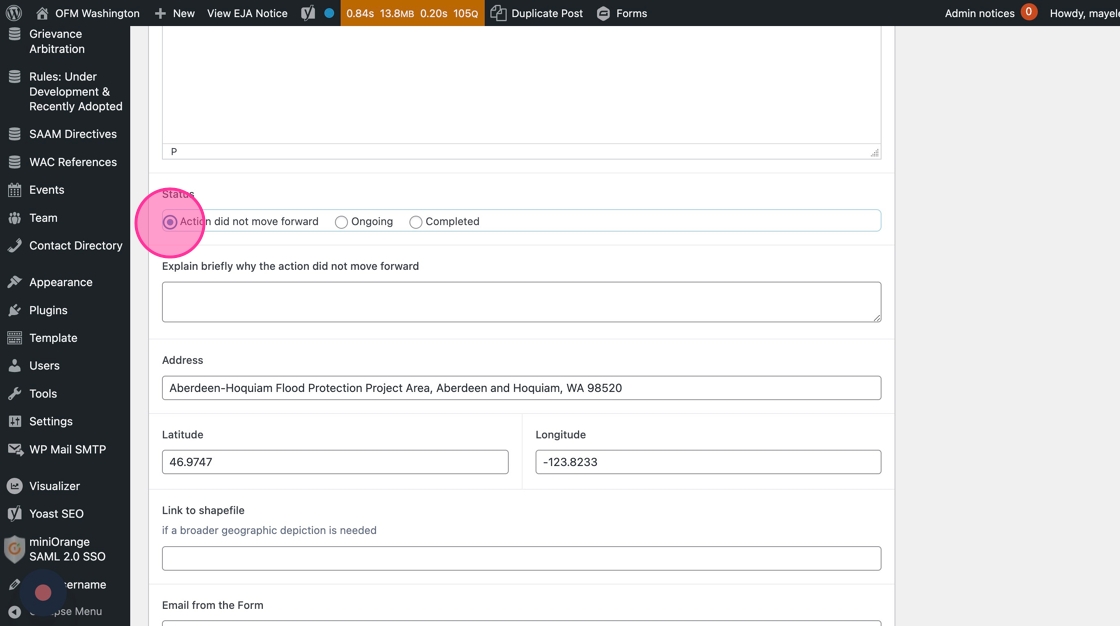Open the Settings menu item
Image resolution: width=1120 pixels, height=626 pixels.
(51, 422)
